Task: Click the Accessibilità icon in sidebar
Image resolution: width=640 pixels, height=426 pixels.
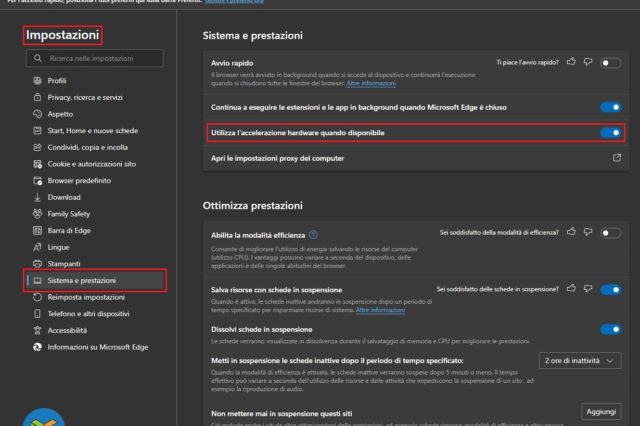Action: pyautogui.click(x=35, y=330)
